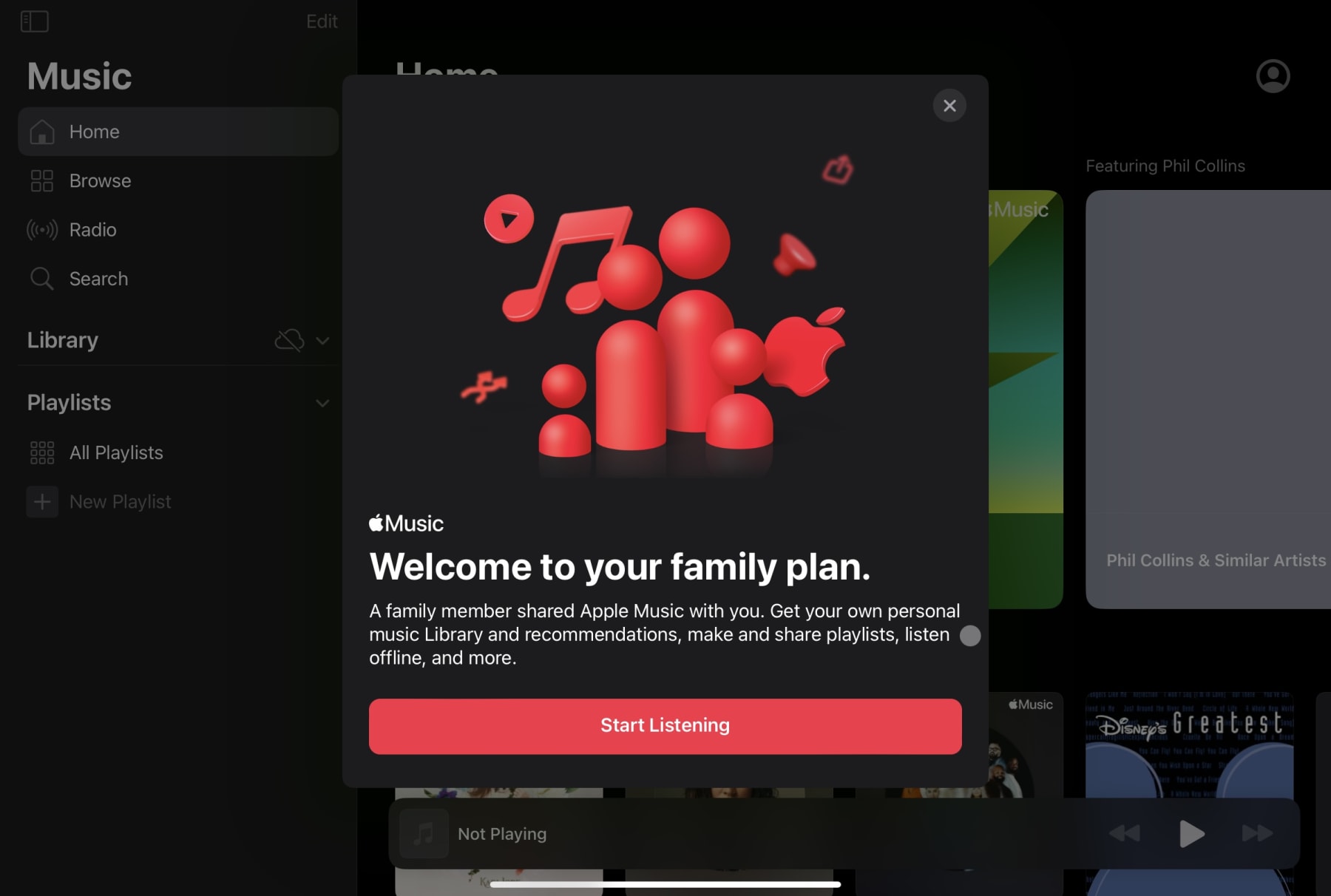This screenshot has width=1331, height=896.
Task: Click the cloud-off Library icon
Action: tap(289, 340)
